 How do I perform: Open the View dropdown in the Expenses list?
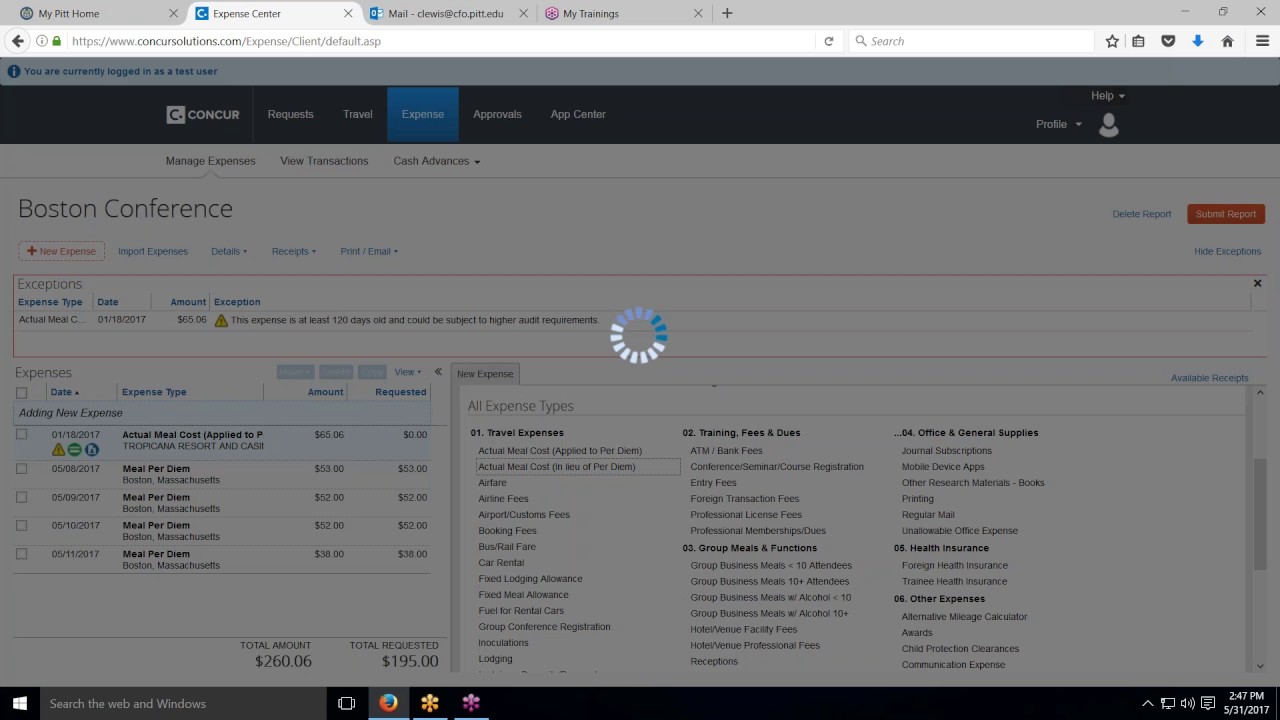[407, 372]
